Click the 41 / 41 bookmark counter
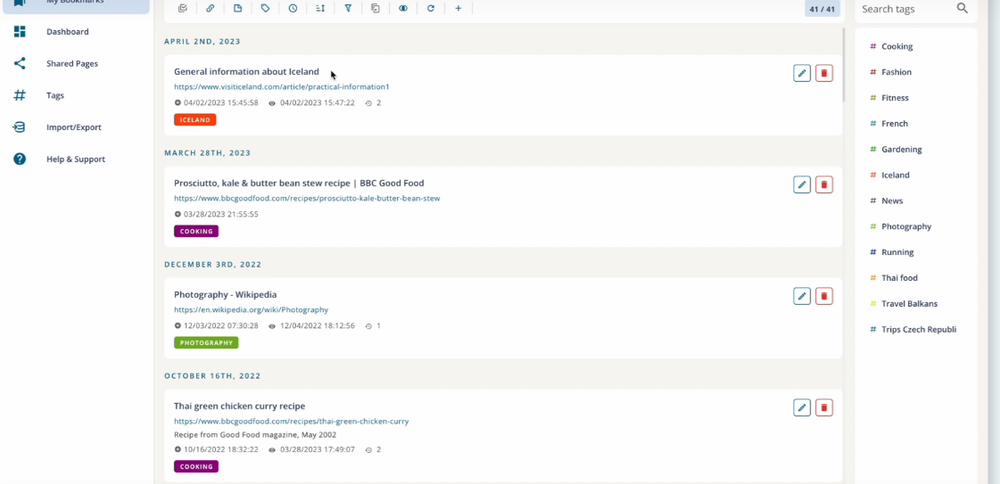This screenshot has width=1000, height=484. coord(822,9)
